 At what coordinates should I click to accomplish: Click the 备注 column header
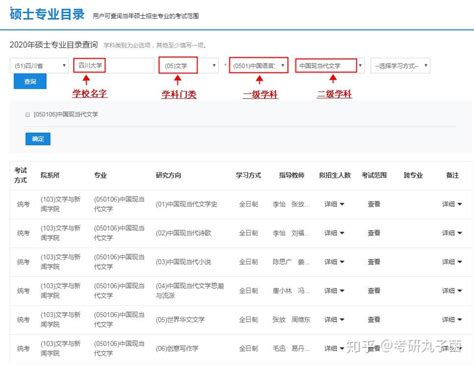(453, 175)
